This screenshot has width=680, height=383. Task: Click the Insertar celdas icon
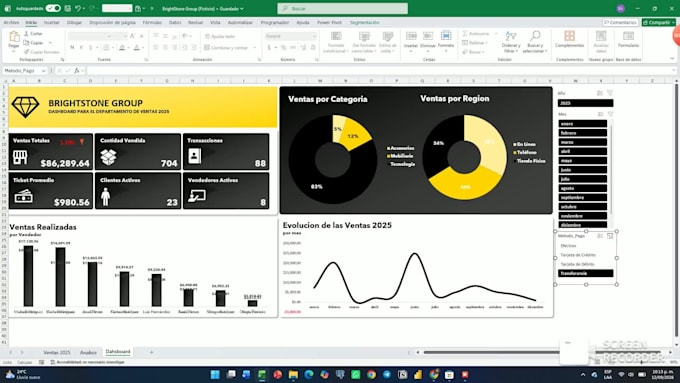pos(411,36)
